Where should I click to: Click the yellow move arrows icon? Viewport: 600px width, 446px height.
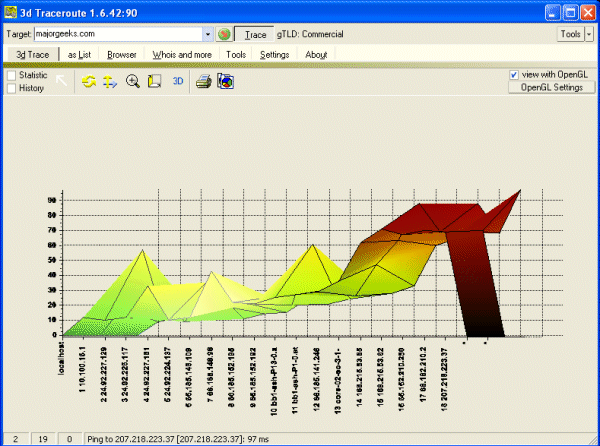tap(110, 81)
